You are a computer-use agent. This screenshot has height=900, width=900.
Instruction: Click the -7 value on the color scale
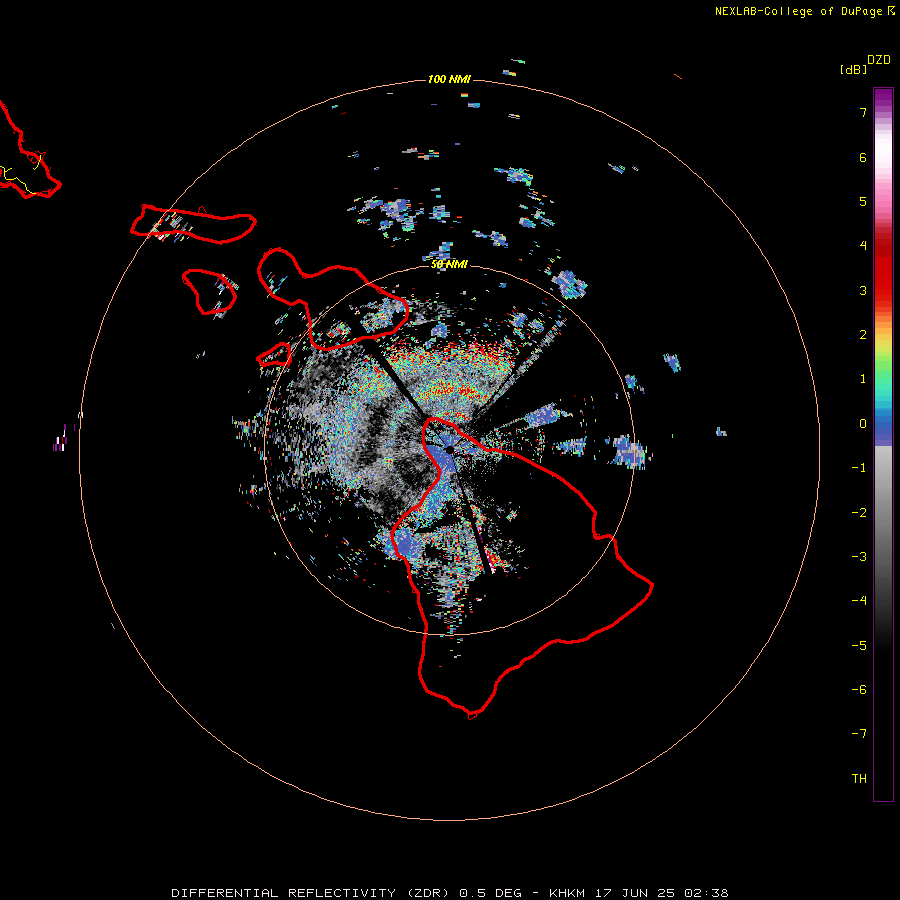[859, 734]
